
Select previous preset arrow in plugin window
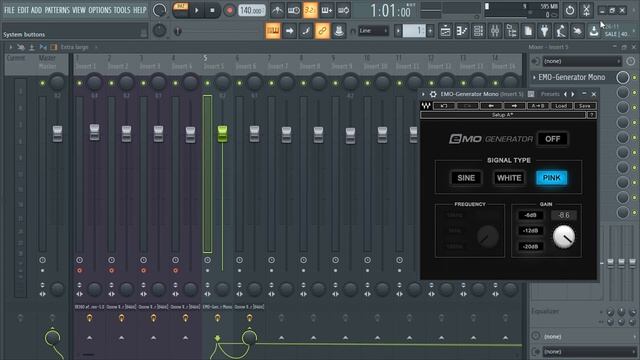click(x=565, y=94)
